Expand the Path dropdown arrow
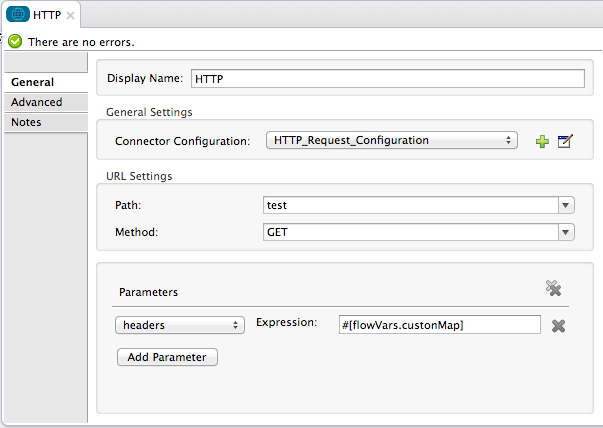Screen dimensions: 603x428 [x=566, y=205]
